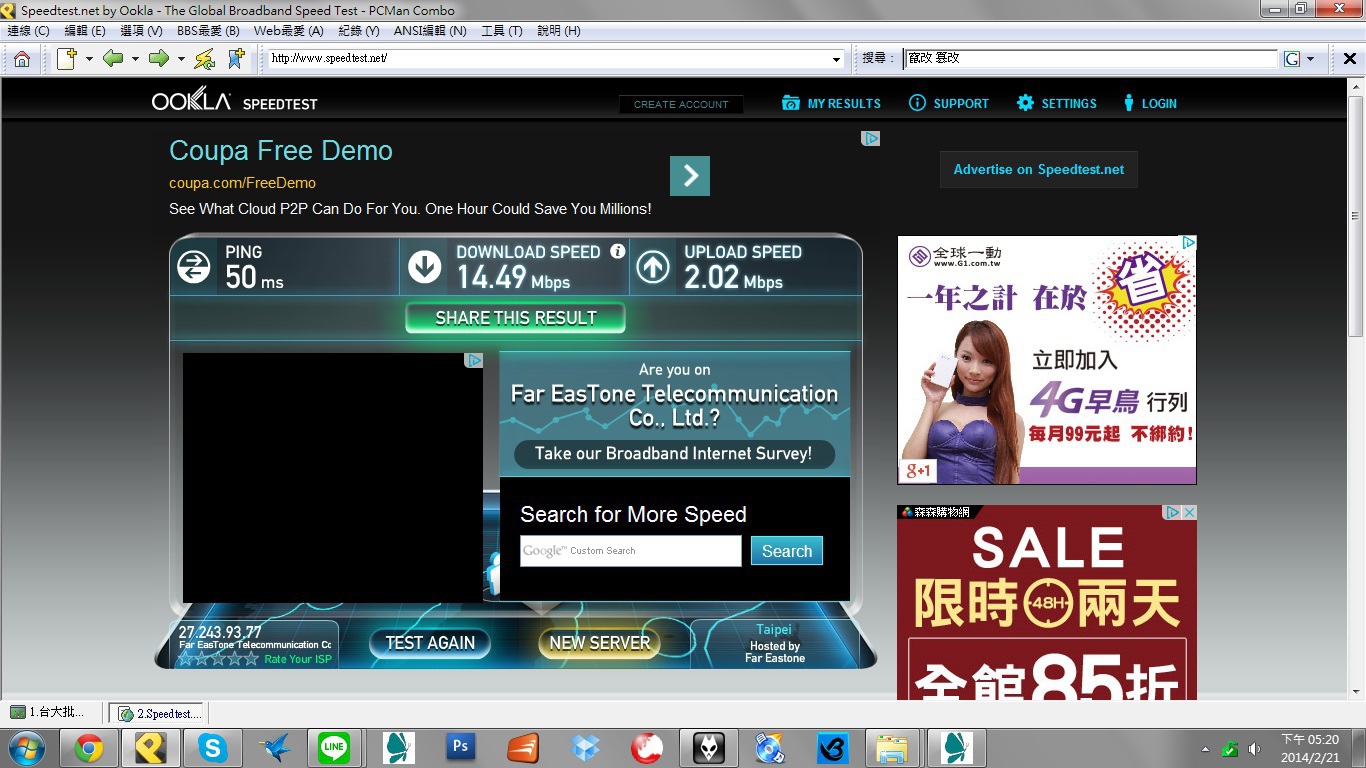Click the new connection page icon

point(67,59)
